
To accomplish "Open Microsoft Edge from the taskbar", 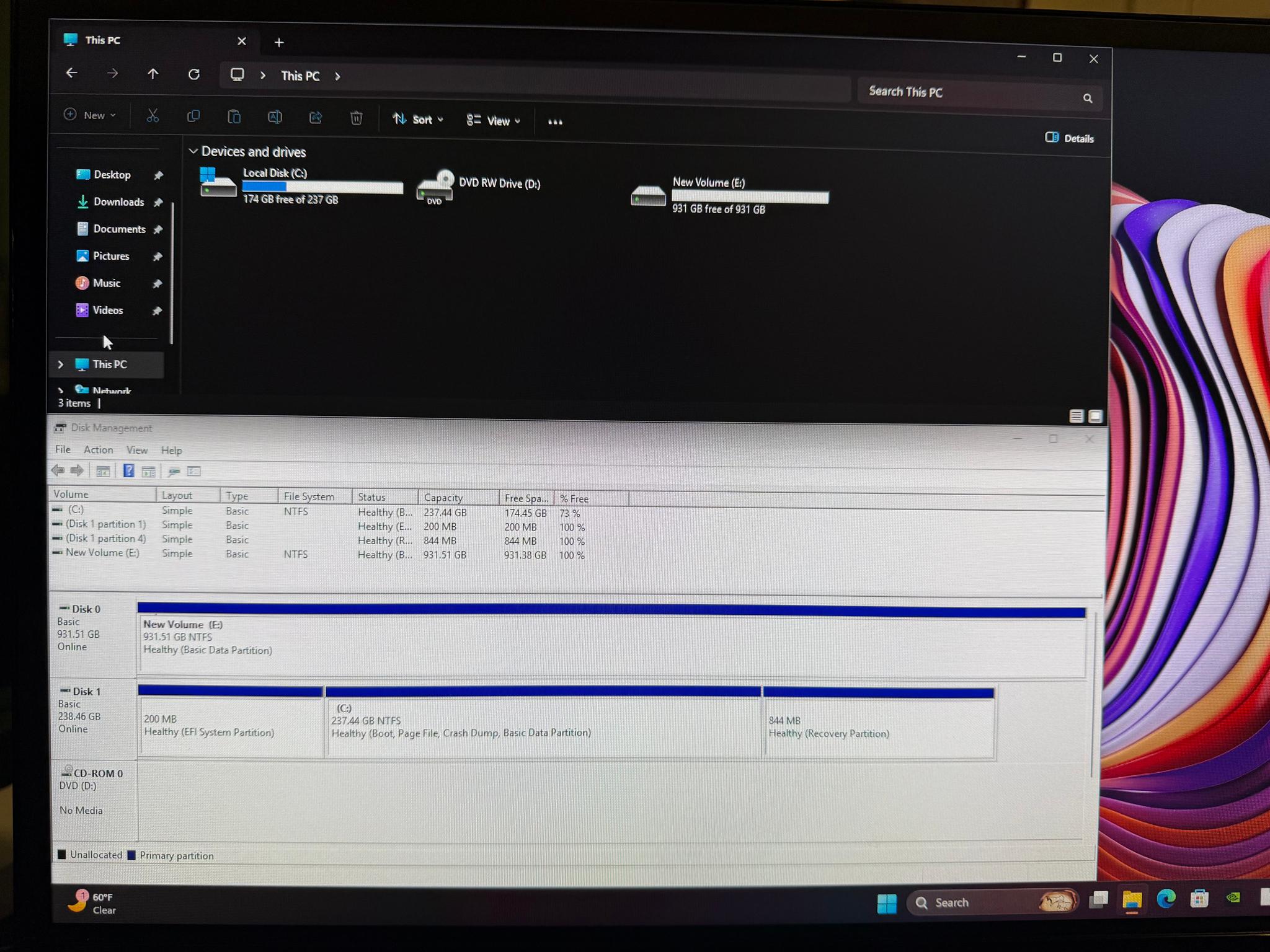I will point(1166,899).
